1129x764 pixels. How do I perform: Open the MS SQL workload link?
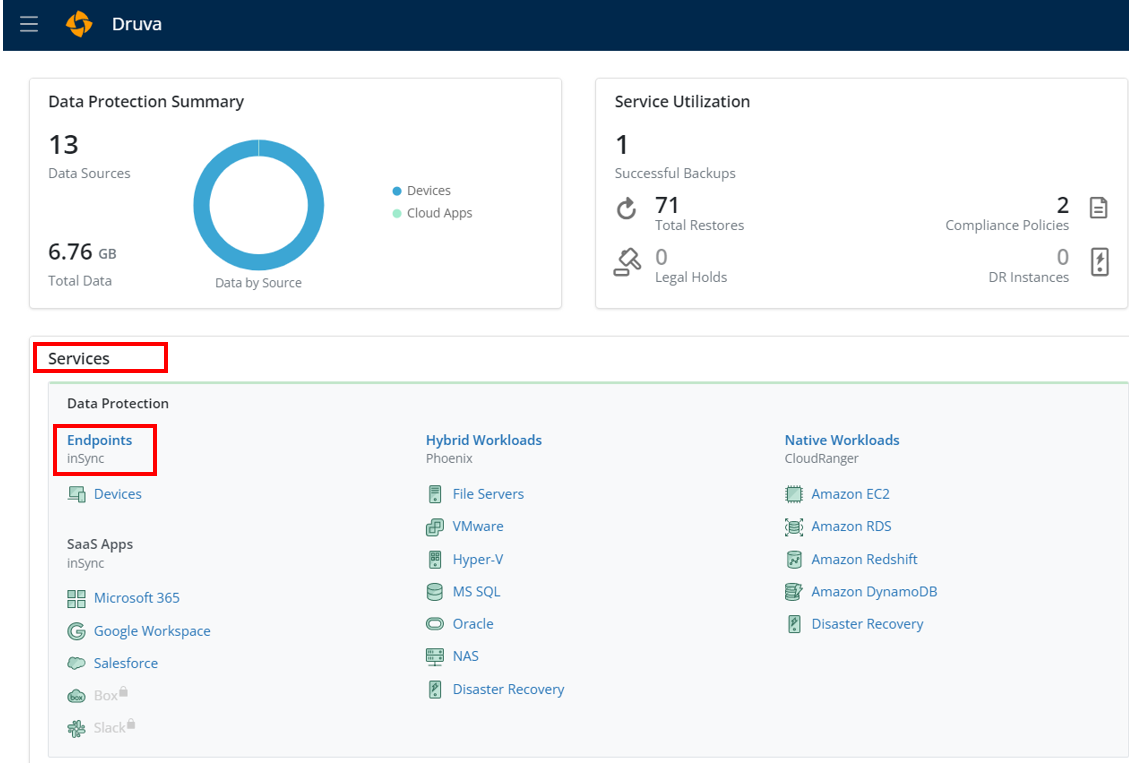(x=475, y=592)
